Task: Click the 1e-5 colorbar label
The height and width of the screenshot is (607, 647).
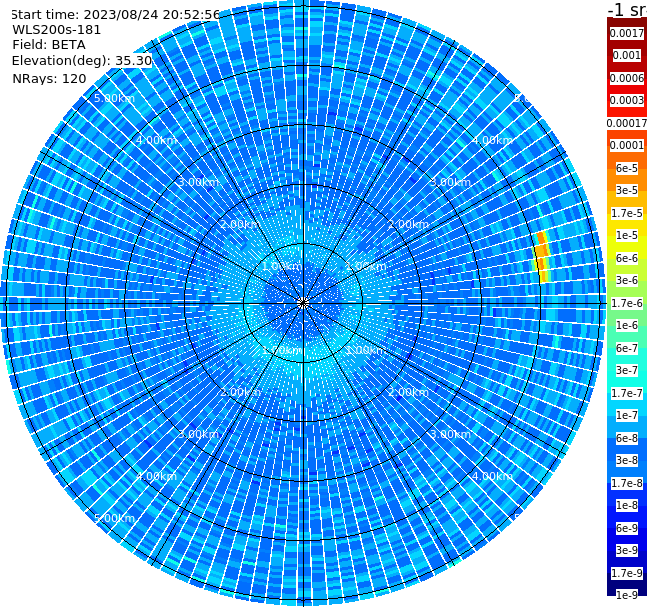Action: 627,235
